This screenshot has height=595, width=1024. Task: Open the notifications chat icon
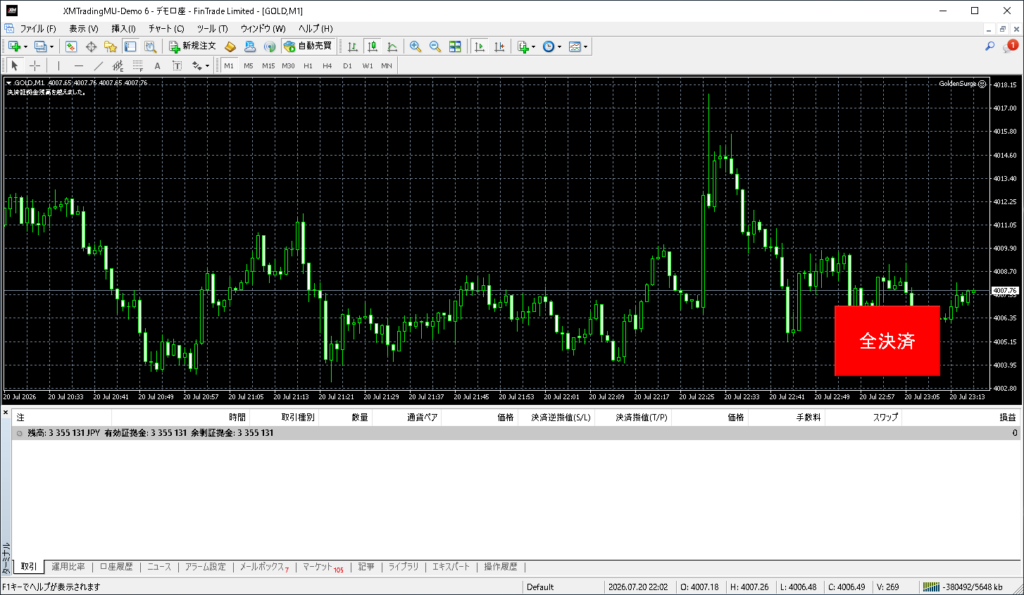click(x=1010, y=46)
